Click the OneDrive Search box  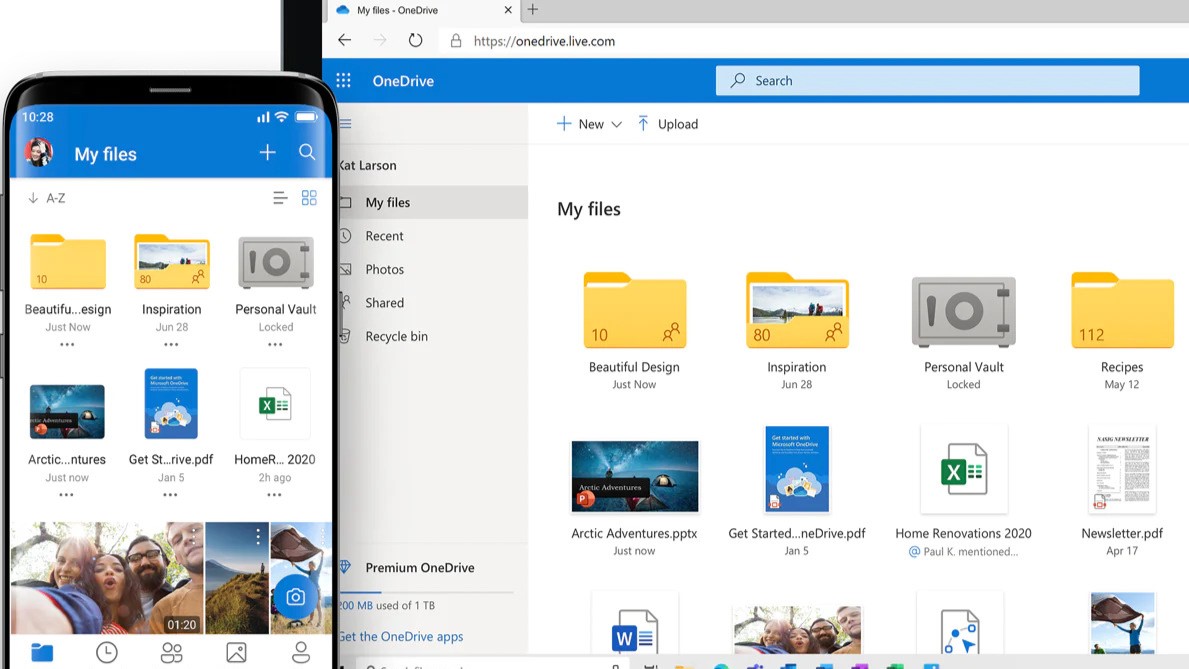tap(927, 81)
